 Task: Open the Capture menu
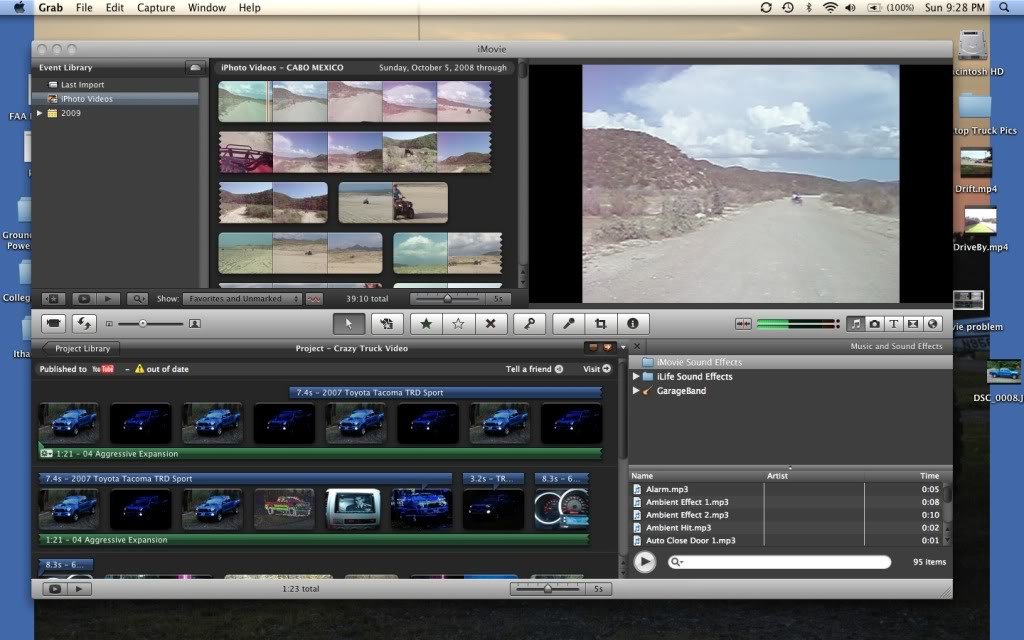tap(155, 8)
